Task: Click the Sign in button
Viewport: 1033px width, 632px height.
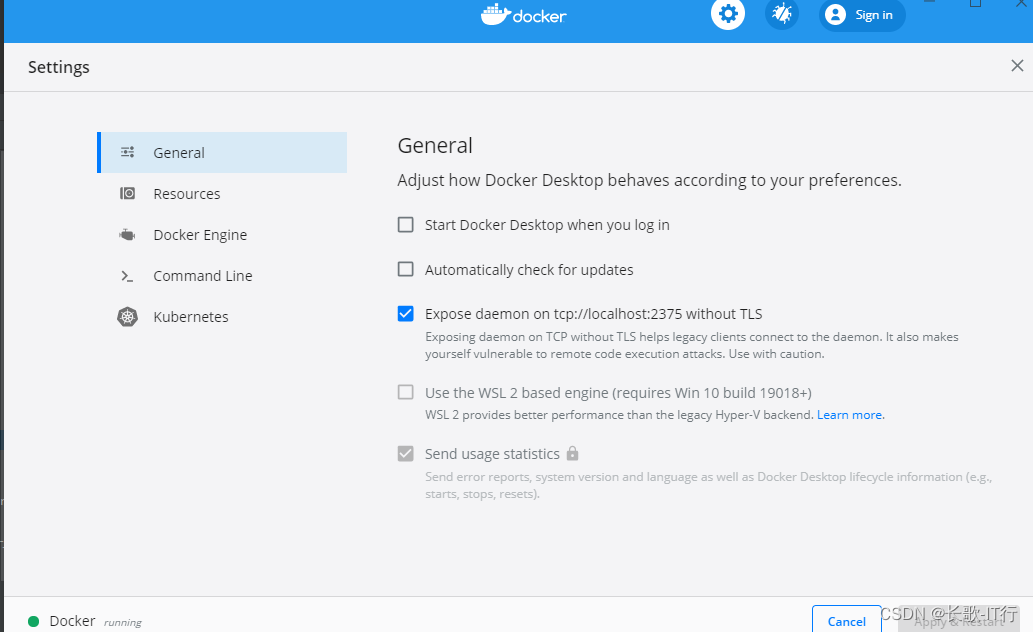Action: 862,14
